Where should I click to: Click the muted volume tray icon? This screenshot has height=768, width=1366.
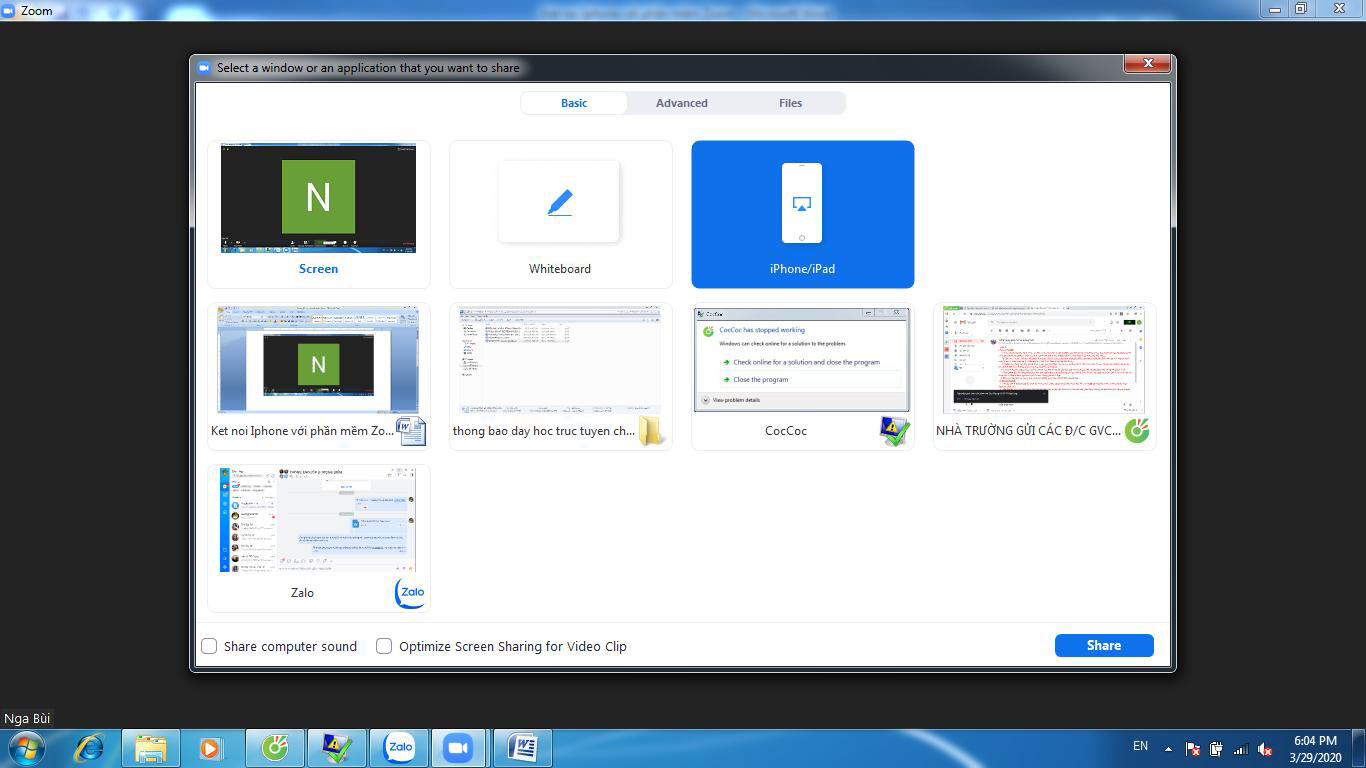(x=1264, y=749)
